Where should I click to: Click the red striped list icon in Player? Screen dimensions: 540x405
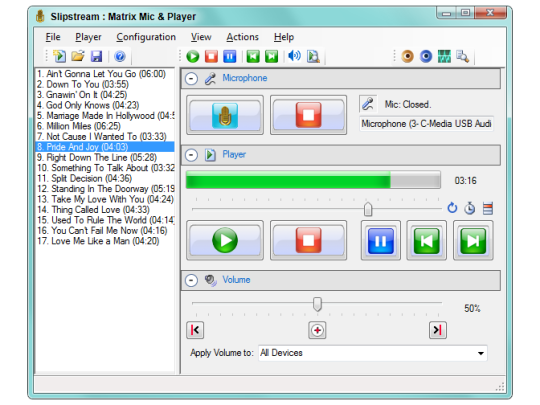tap(488, 208)
